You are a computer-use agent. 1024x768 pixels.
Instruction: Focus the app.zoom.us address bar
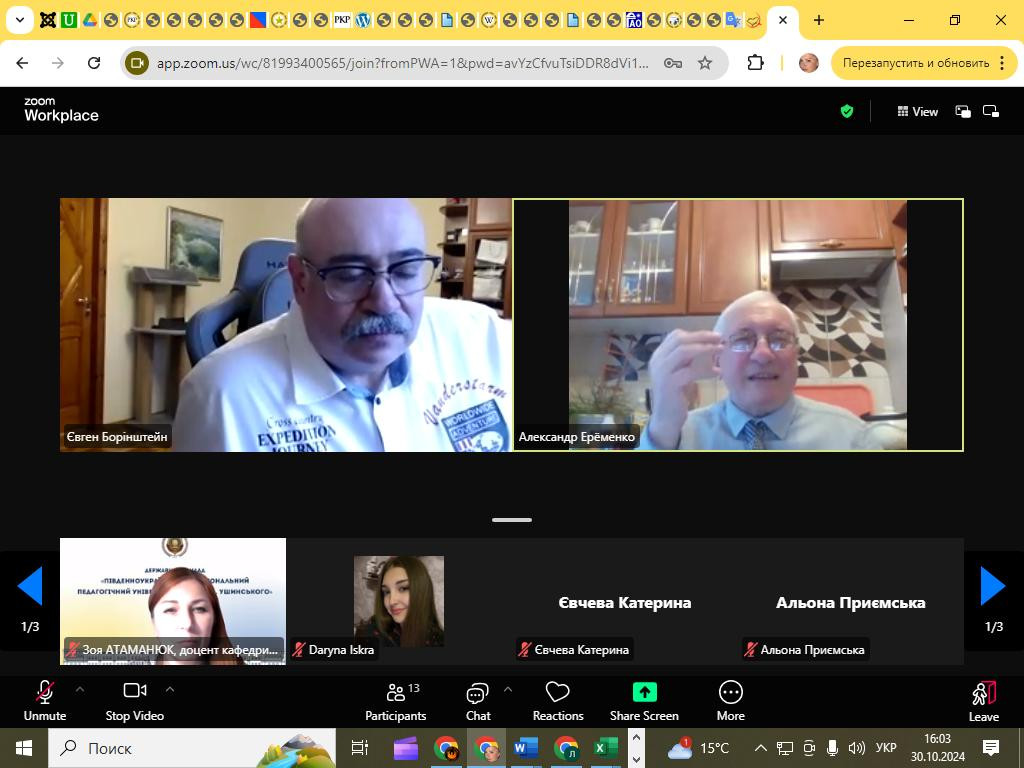click(x=403, y=63)
